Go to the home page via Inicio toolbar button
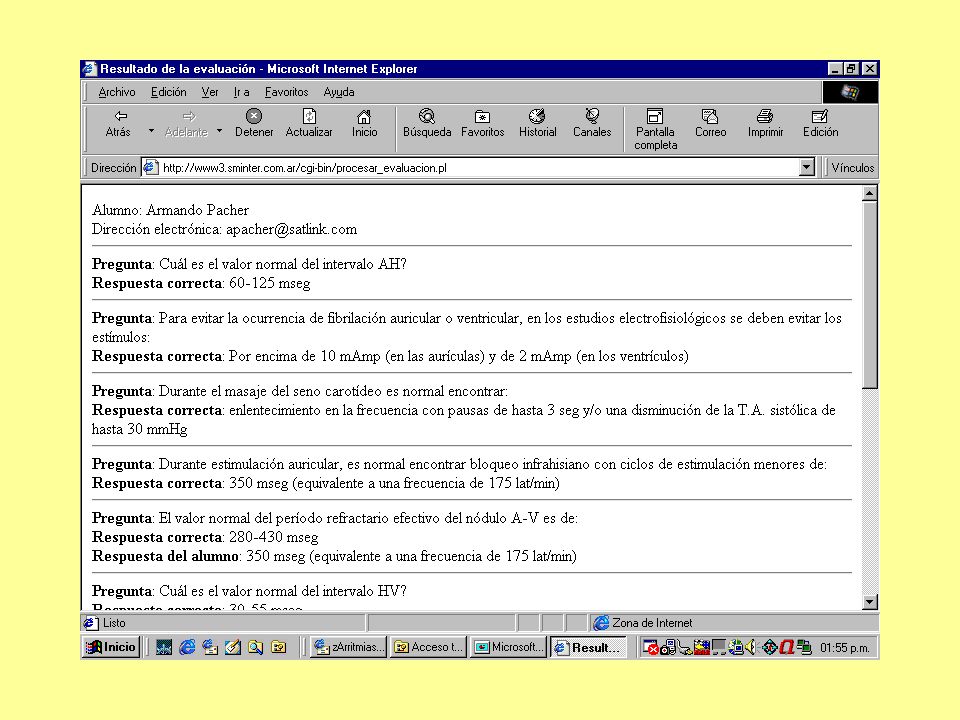 [x=364, y=124]
